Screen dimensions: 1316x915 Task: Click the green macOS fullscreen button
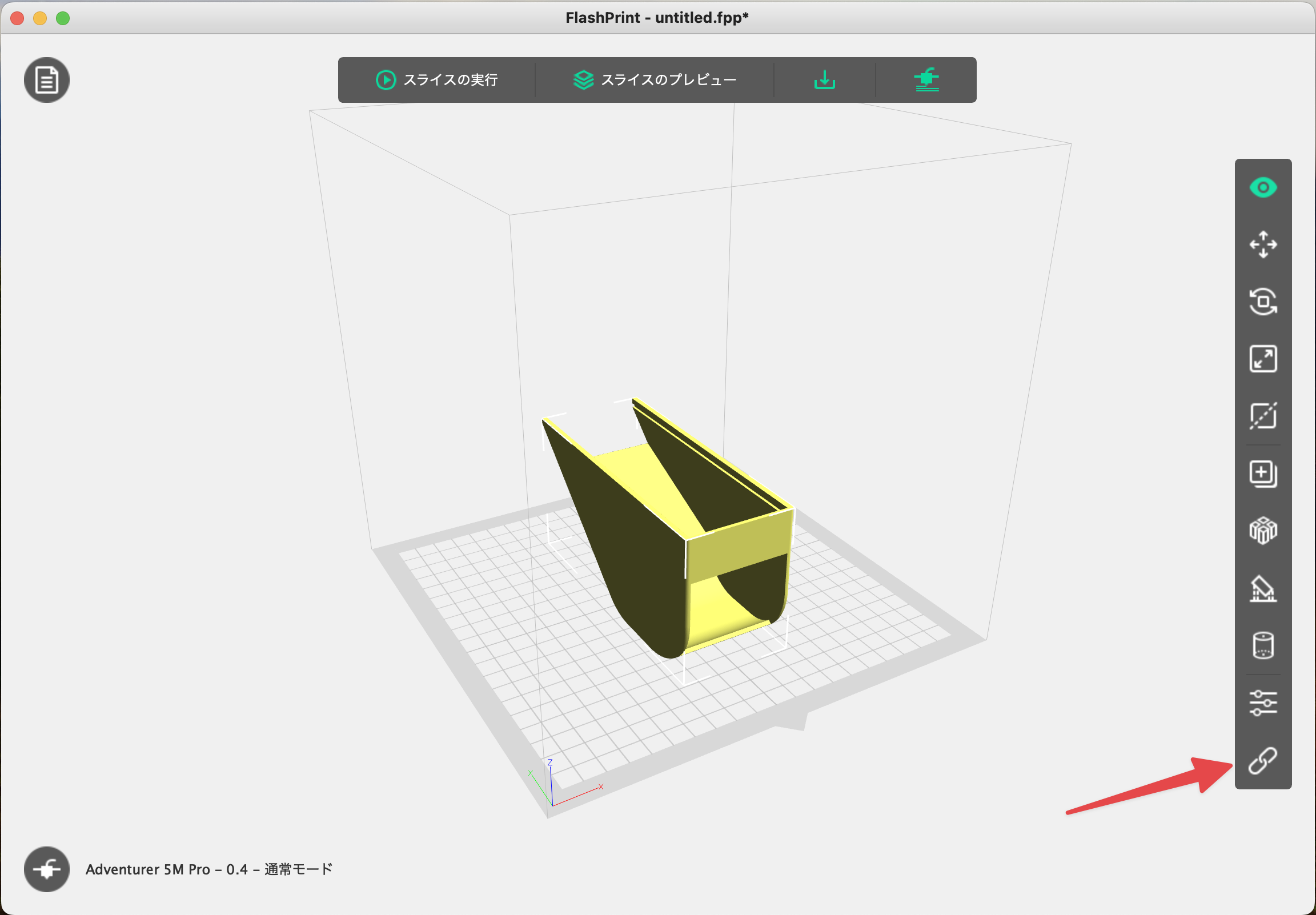(x=63, y=18)
